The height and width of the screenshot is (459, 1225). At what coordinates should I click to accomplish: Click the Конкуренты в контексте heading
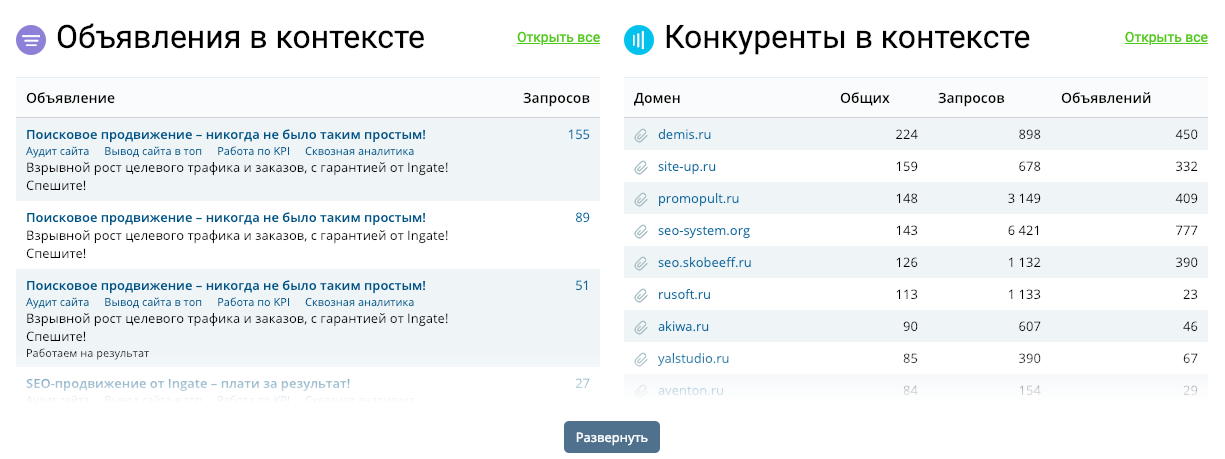coord(847,39)
